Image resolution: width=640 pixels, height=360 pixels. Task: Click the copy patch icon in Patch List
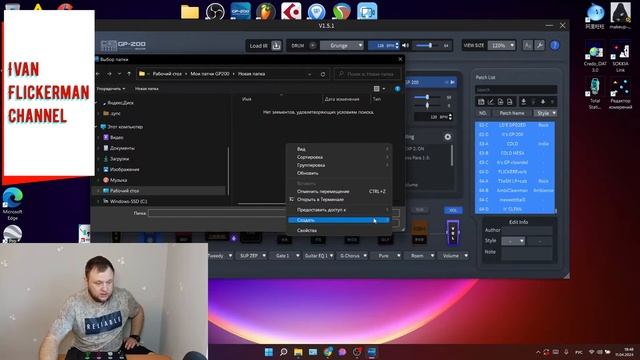click(500, 102)
